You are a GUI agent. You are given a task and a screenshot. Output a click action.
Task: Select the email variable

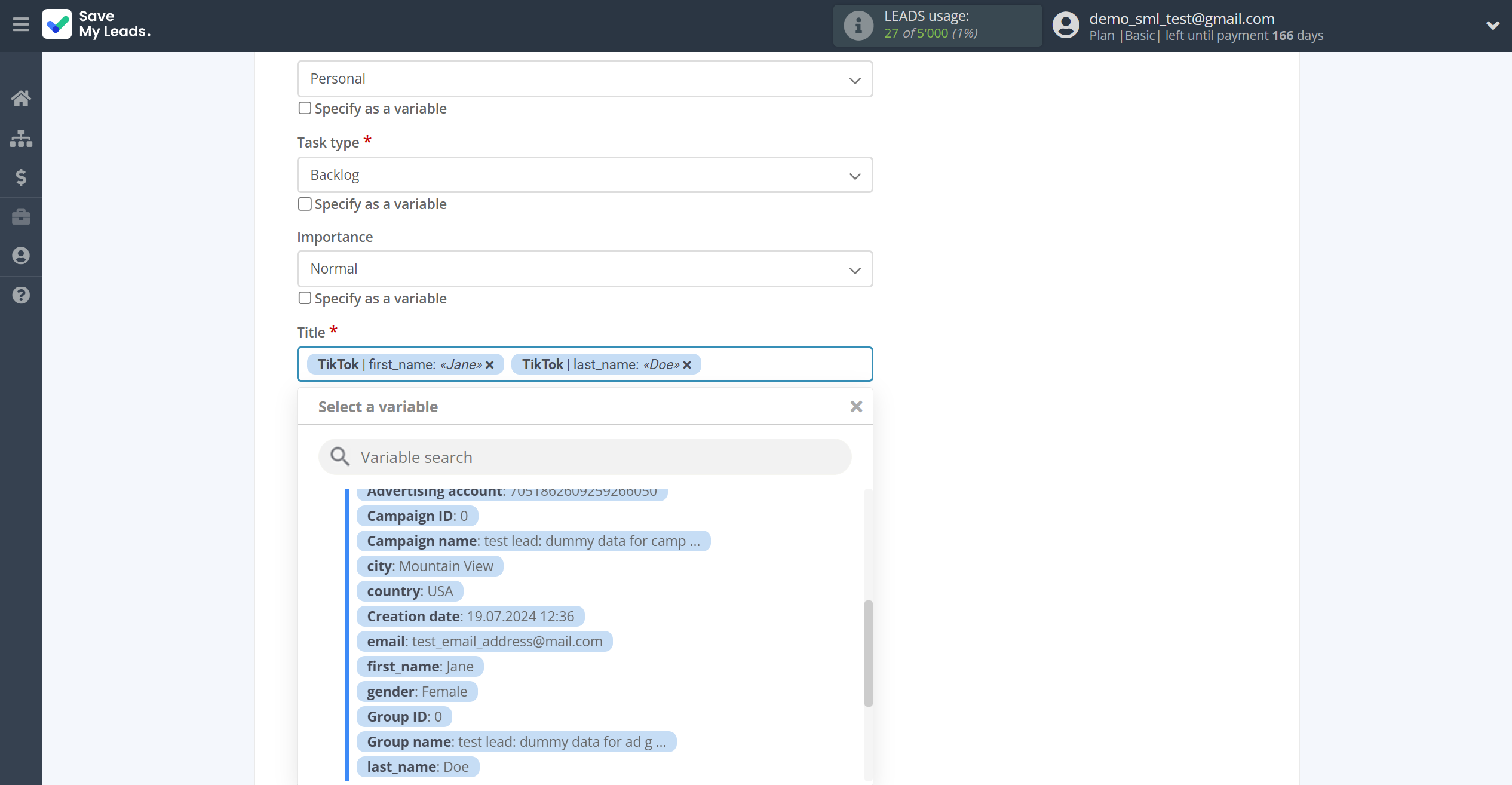[x=484, y=642]
